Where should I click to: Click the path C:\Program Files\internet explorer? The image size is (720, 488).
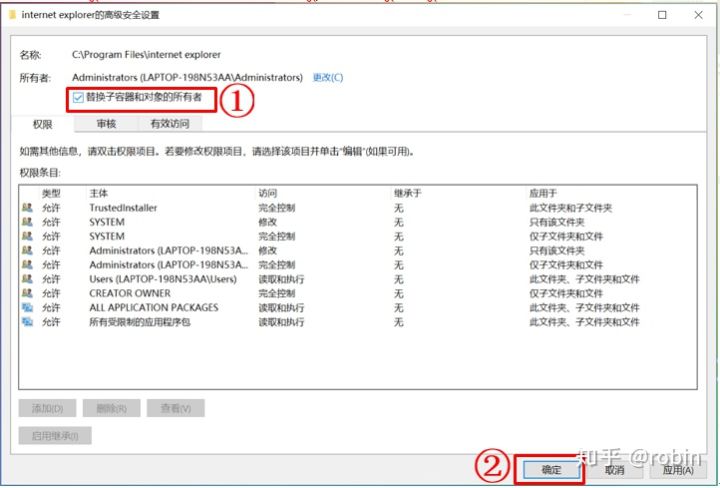pos(146,55)
